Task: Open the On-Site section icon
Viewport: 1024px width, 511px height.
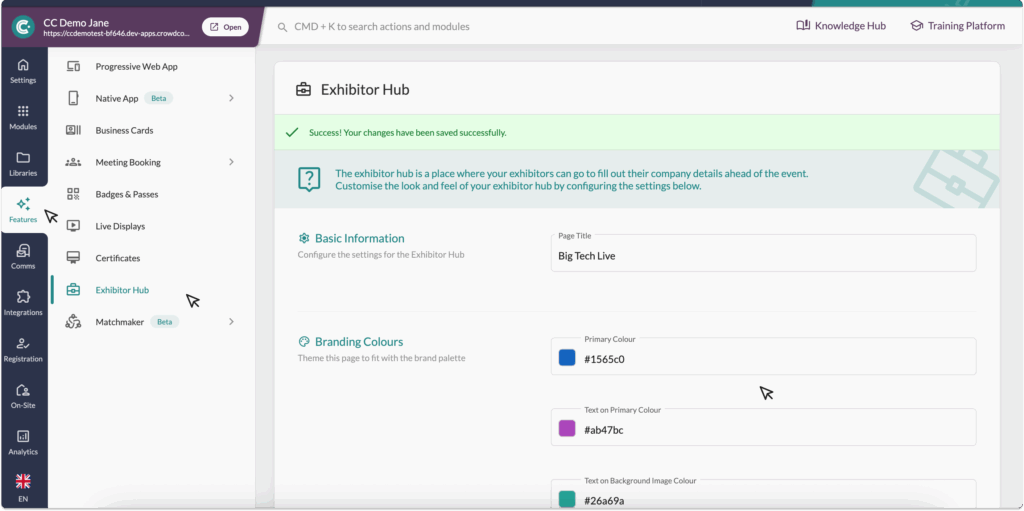Action: [x=23, y=395]
